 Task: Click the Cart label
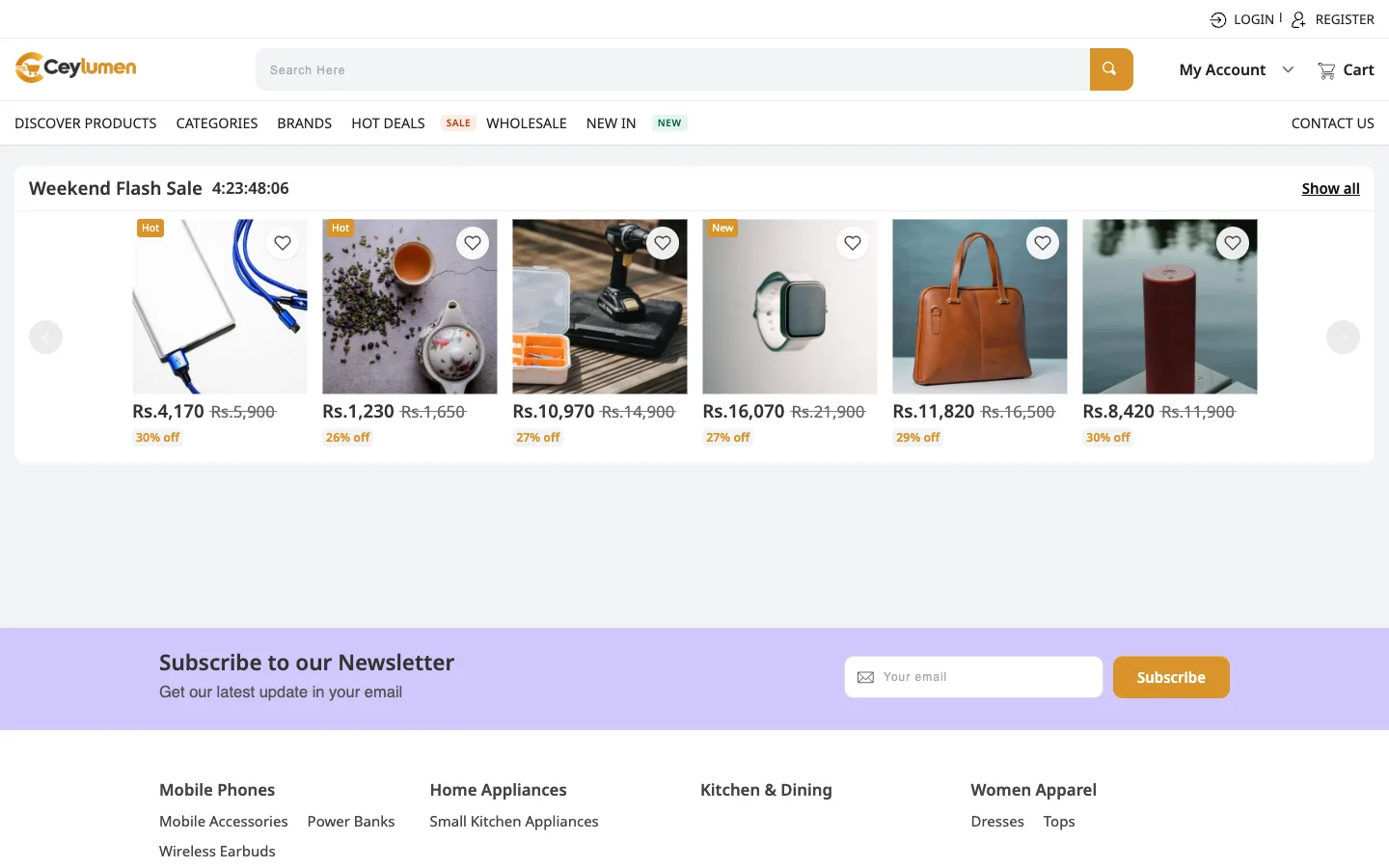point(1358,69)
